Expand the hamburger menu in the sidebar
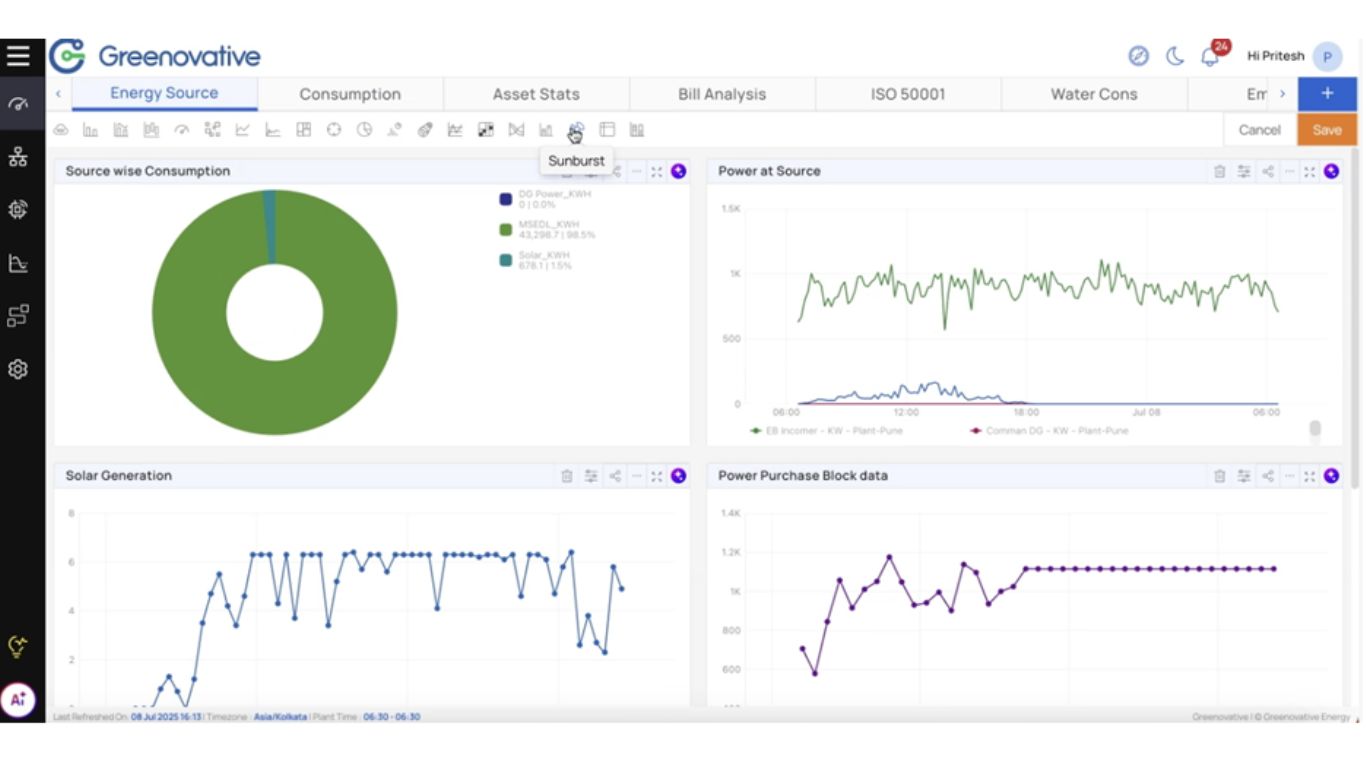The image size is (1366, 768). (x=18, y=55)
